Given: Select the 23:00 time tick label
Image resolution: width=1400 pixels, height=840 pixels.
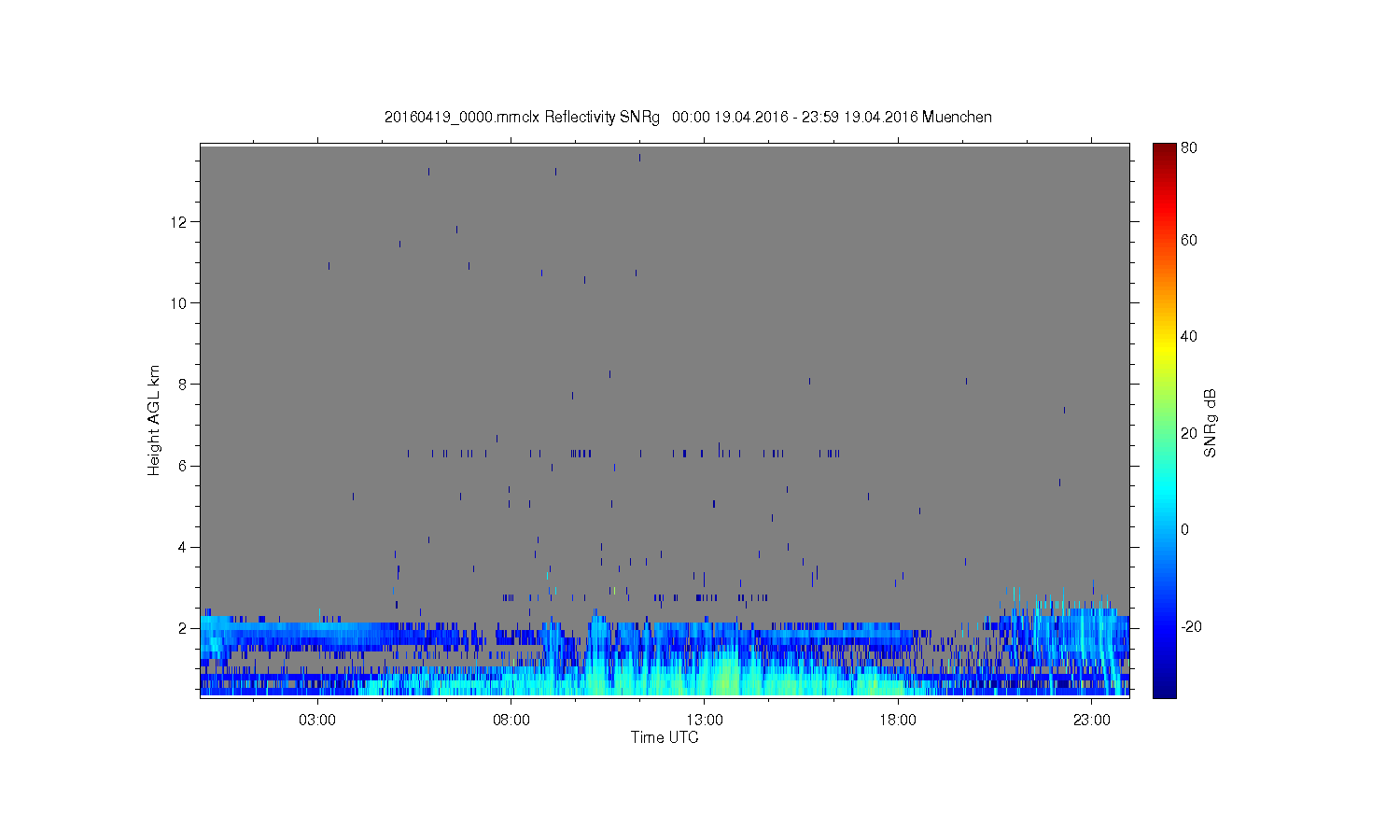Looking at the screenshot, I should (1092, 721).
